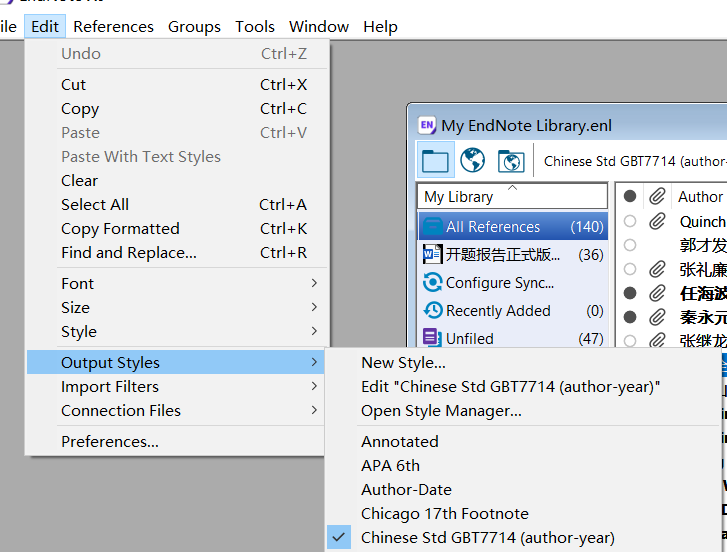Open the Tools menu

click(255, 26)
